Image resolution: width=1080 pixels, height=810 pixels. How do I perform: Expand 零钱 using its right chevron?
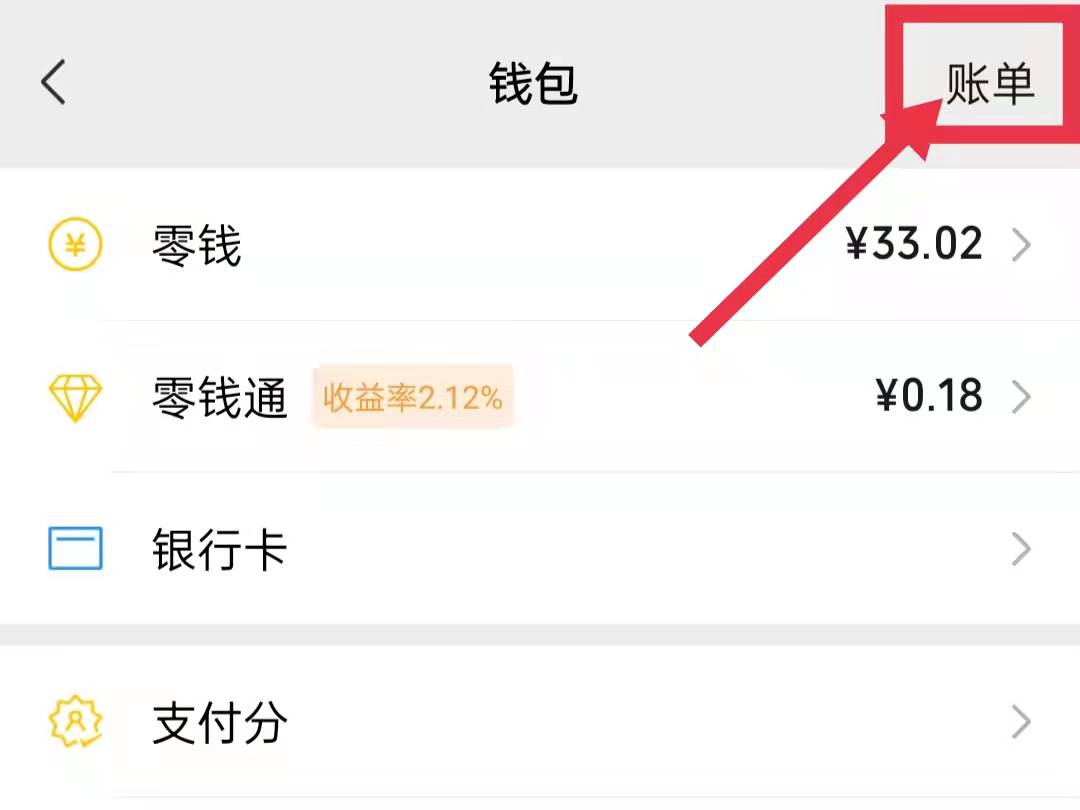[x=1021, y=246]
